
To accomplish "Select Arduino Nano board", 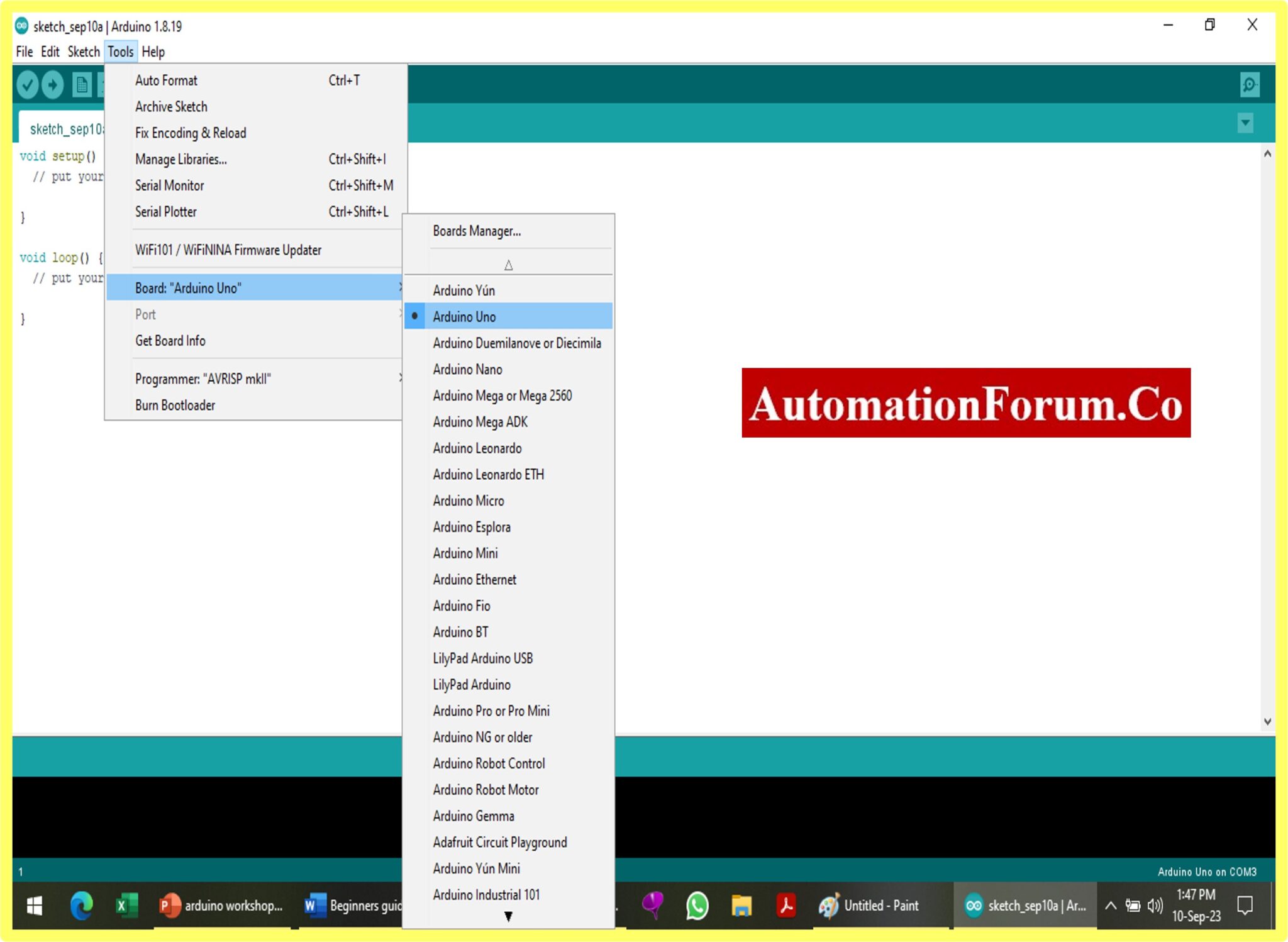I will pyautogui.click(x=508, y=369).
